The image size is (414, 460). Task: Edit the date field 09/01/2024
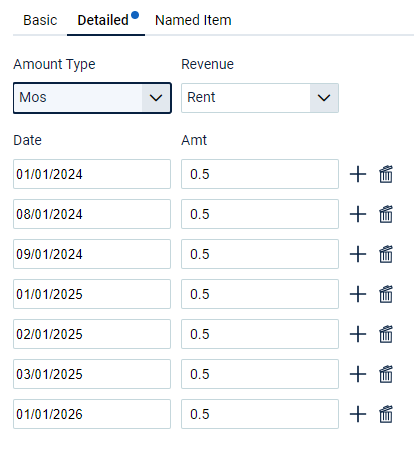pos(92,254)
